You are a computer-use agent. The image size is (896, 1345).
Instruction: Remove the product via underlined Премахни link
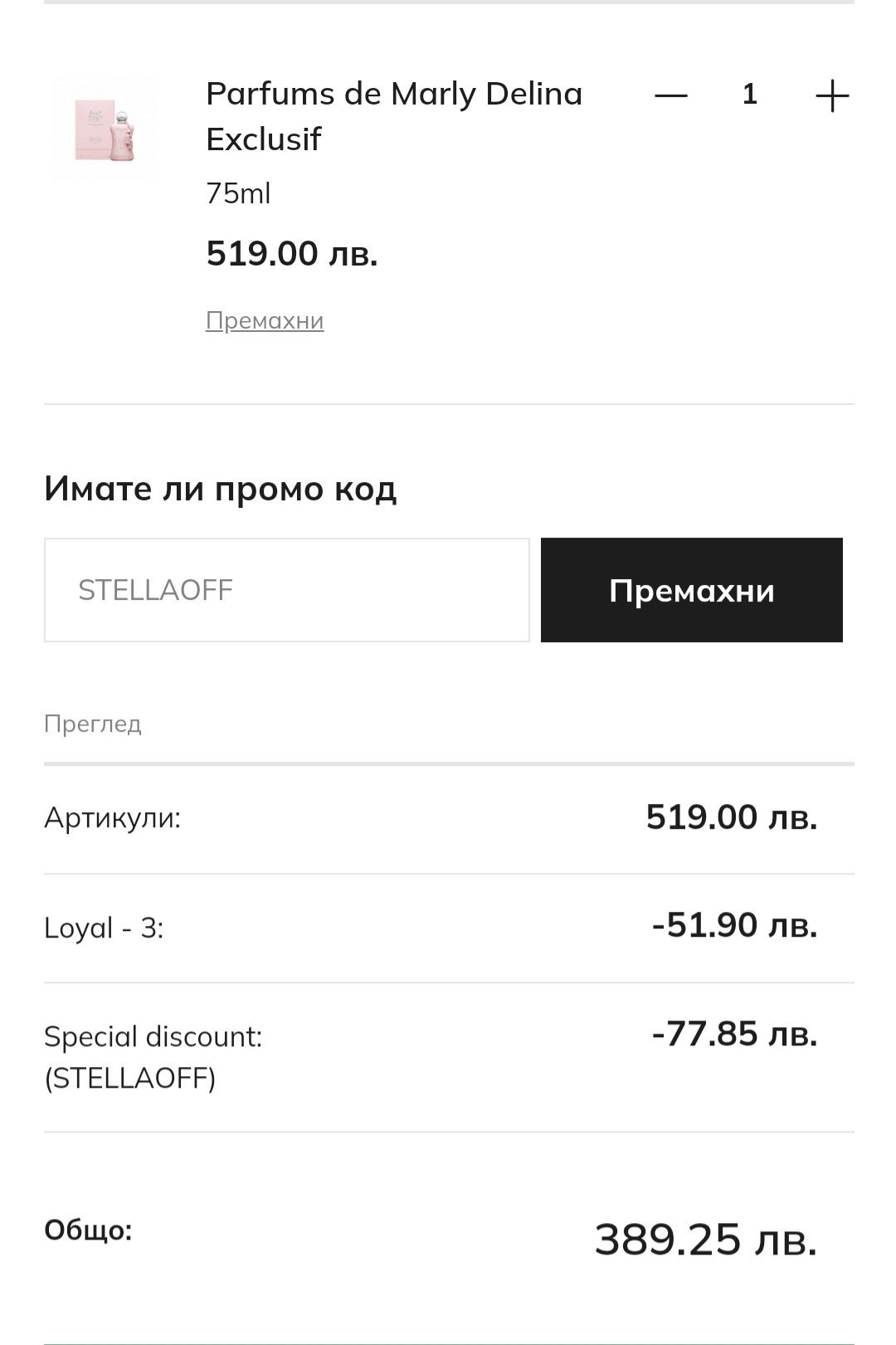tap(265, 320)
